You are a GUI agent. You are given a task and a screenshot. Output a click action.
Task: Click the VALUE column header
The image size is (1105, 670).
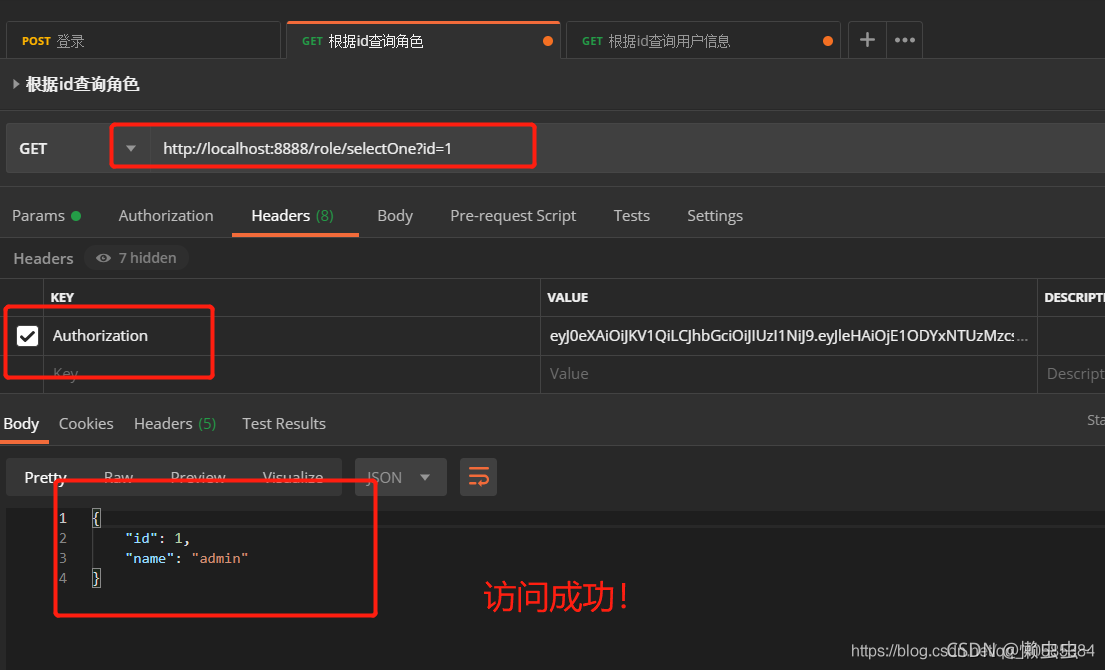(567, 297)
